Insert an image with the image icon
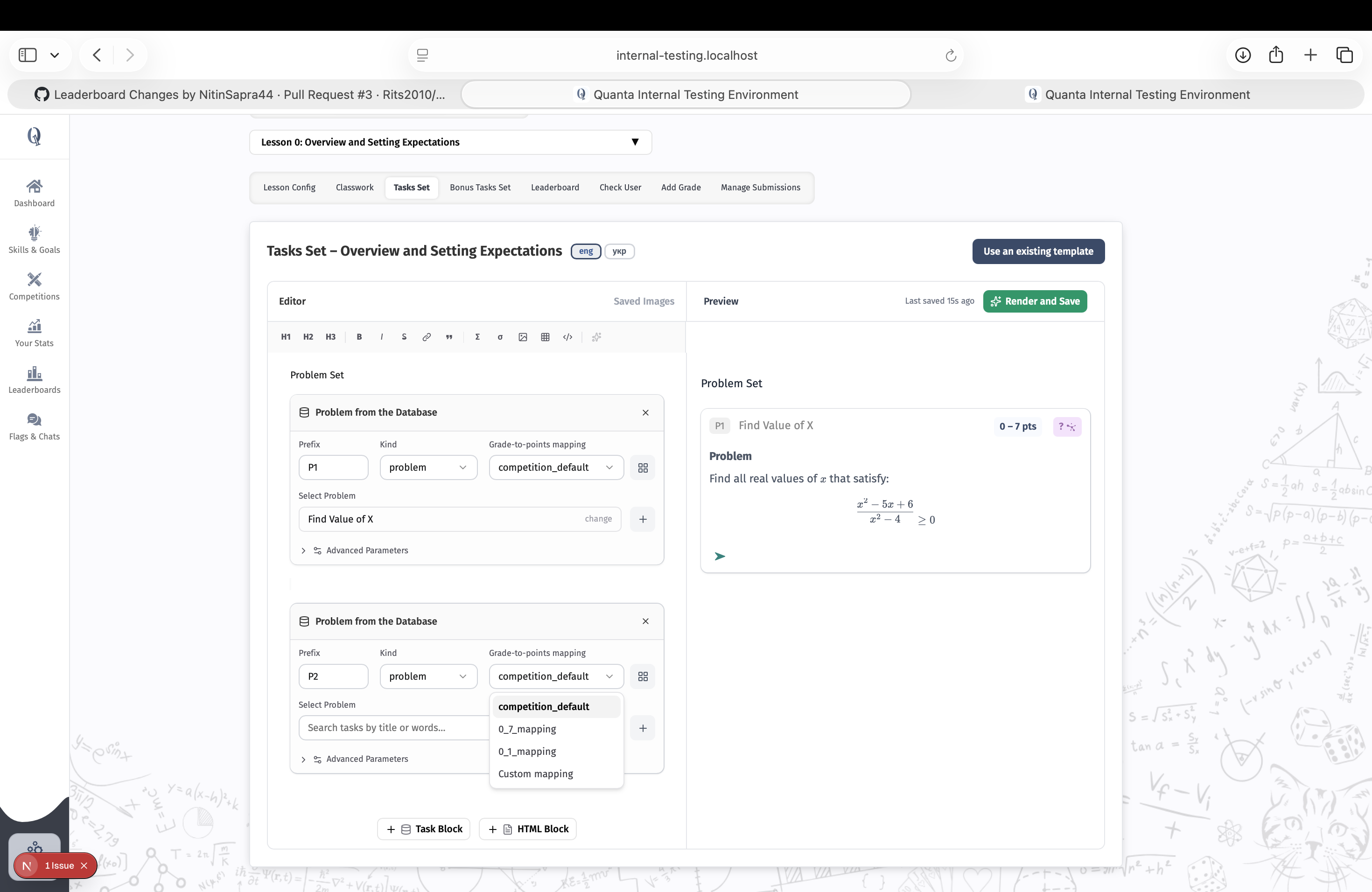The height and width of the screenshot is (892, 1372). pyautogui.click(x=523, y=337)
